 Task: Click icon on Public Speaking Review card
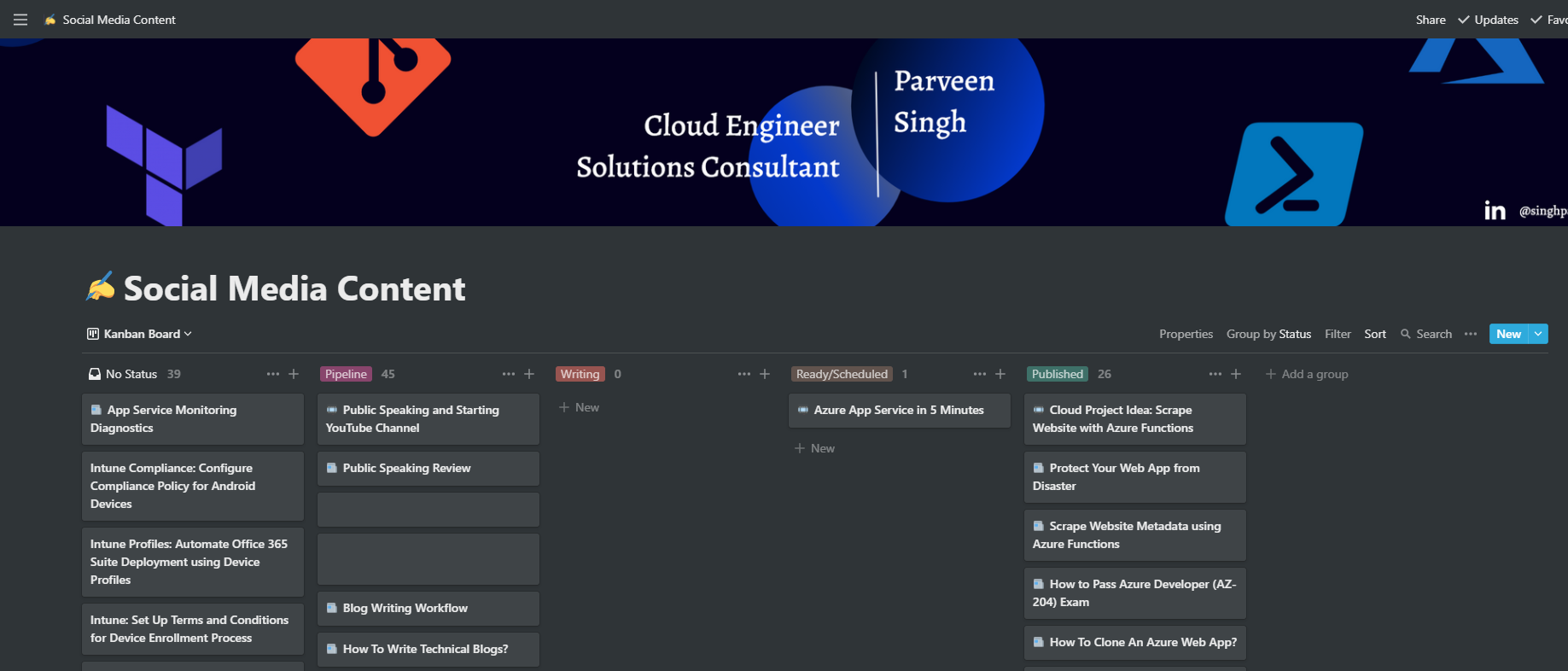click(332, 468)
